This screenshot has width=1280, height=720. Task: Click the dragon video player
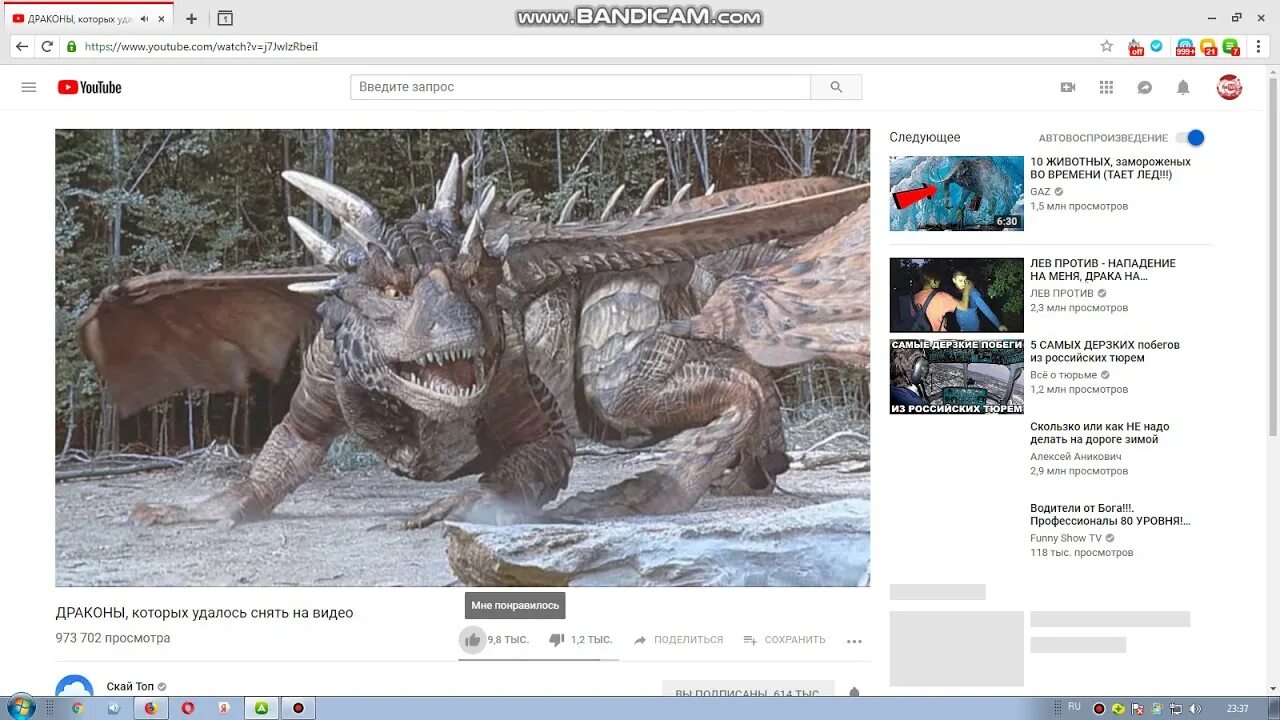(x=462, y=358)
